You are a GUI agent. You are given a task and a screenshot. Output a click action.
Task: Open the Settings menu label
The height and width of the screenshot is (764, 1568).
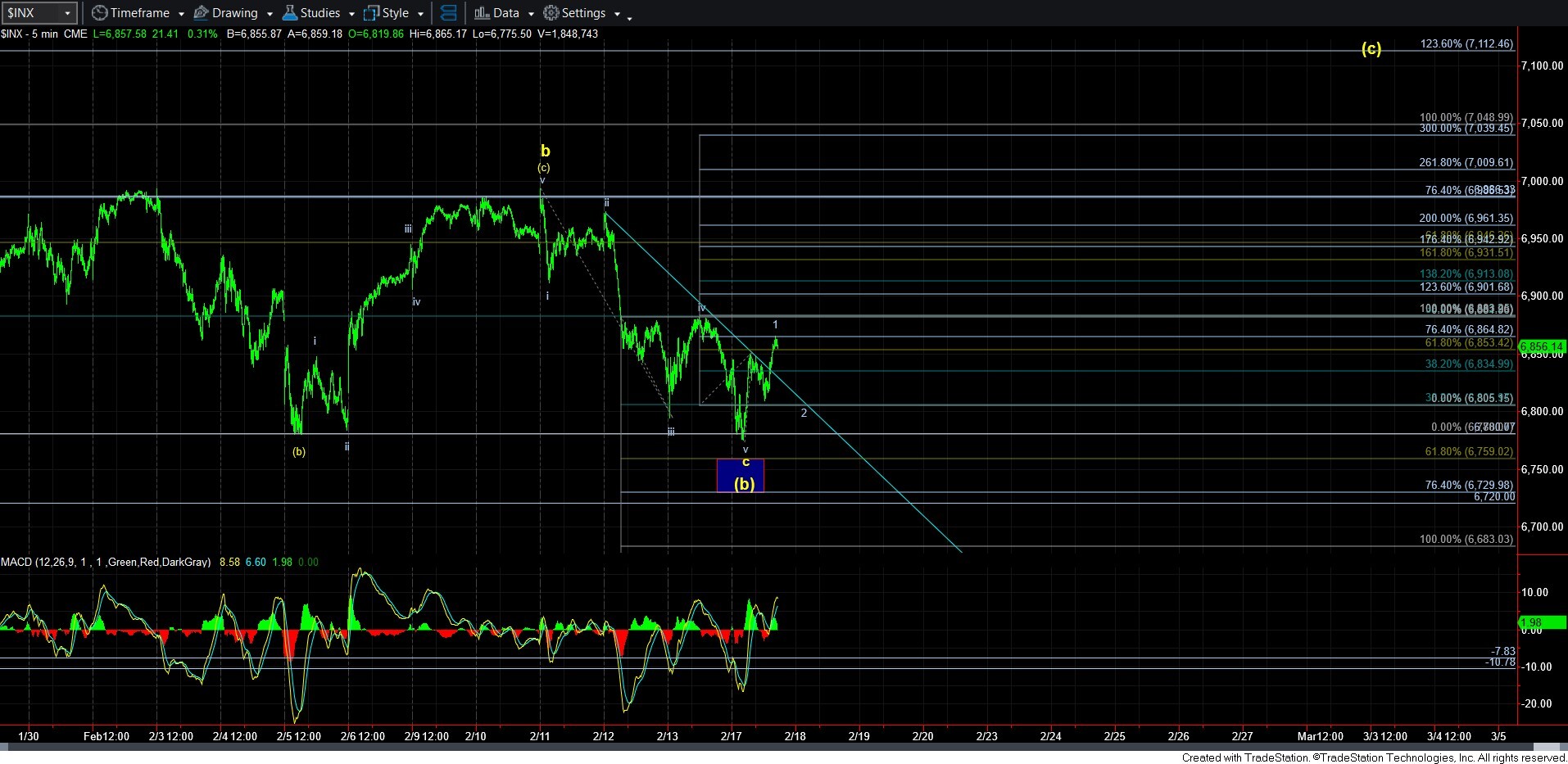coord(583,13)
